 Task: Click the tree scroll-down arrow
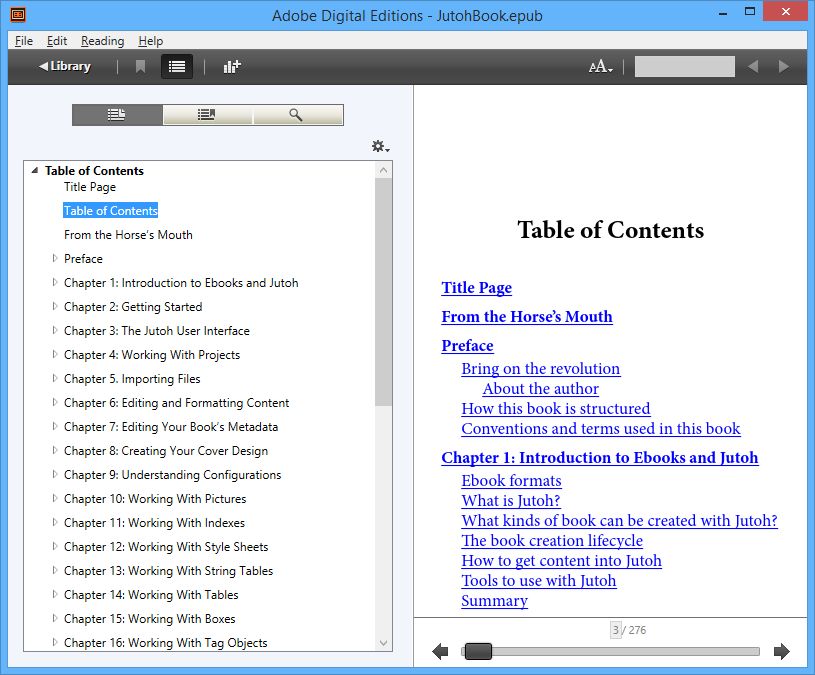tap(384, 643)
